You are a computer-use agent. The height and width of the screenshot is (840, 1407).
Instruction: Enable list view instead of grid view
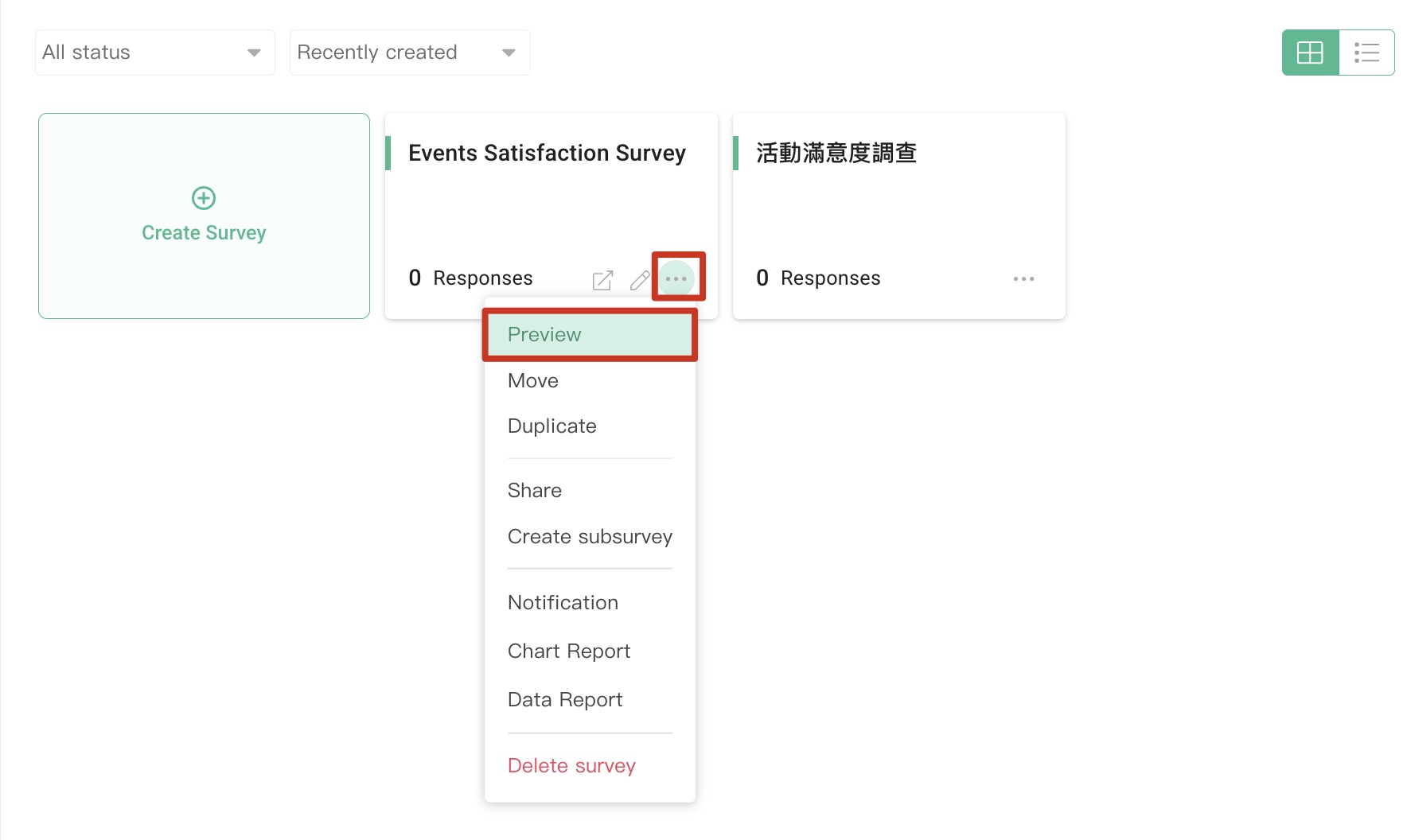[x=1366, y=52]
